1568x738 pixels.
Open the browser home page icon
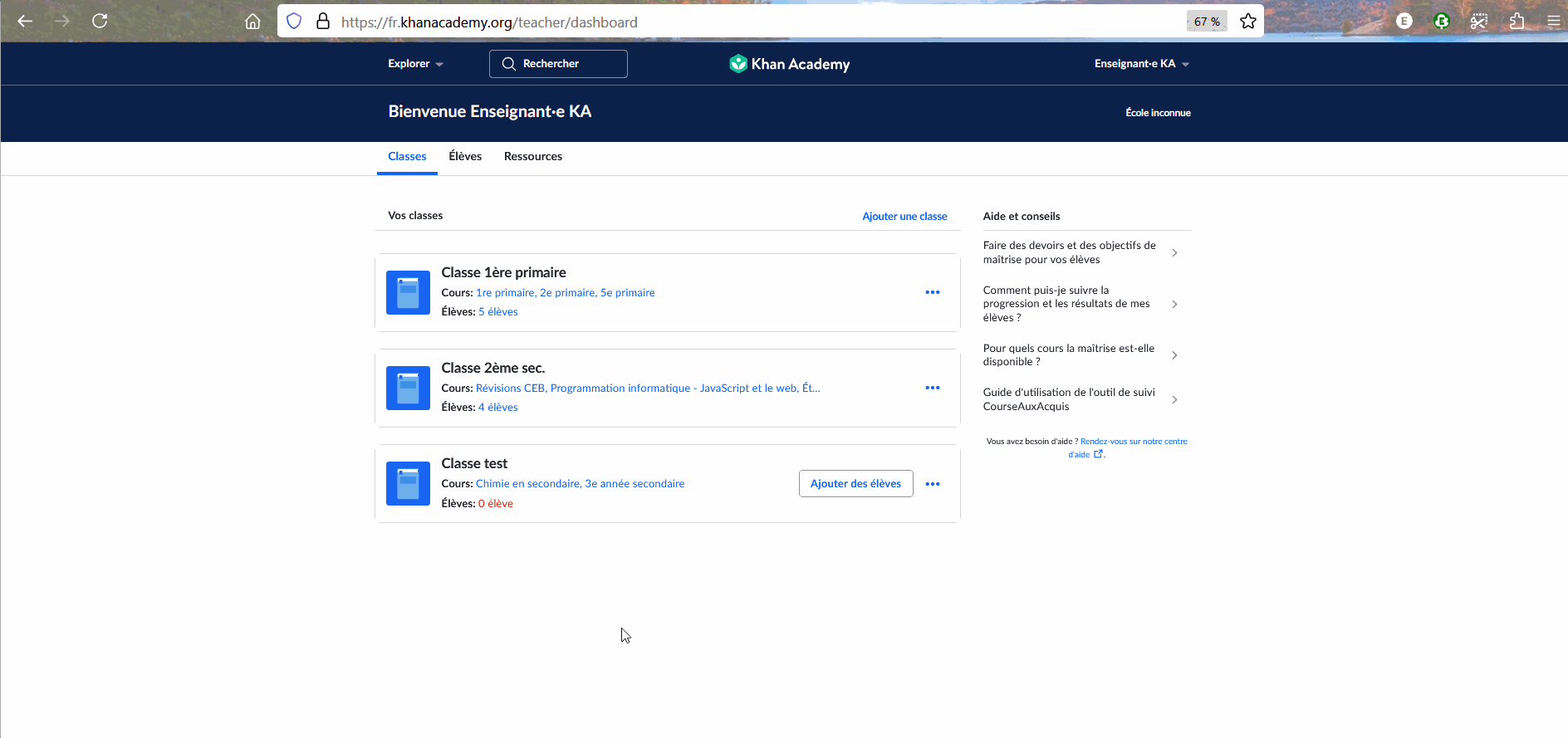point(252,22)
